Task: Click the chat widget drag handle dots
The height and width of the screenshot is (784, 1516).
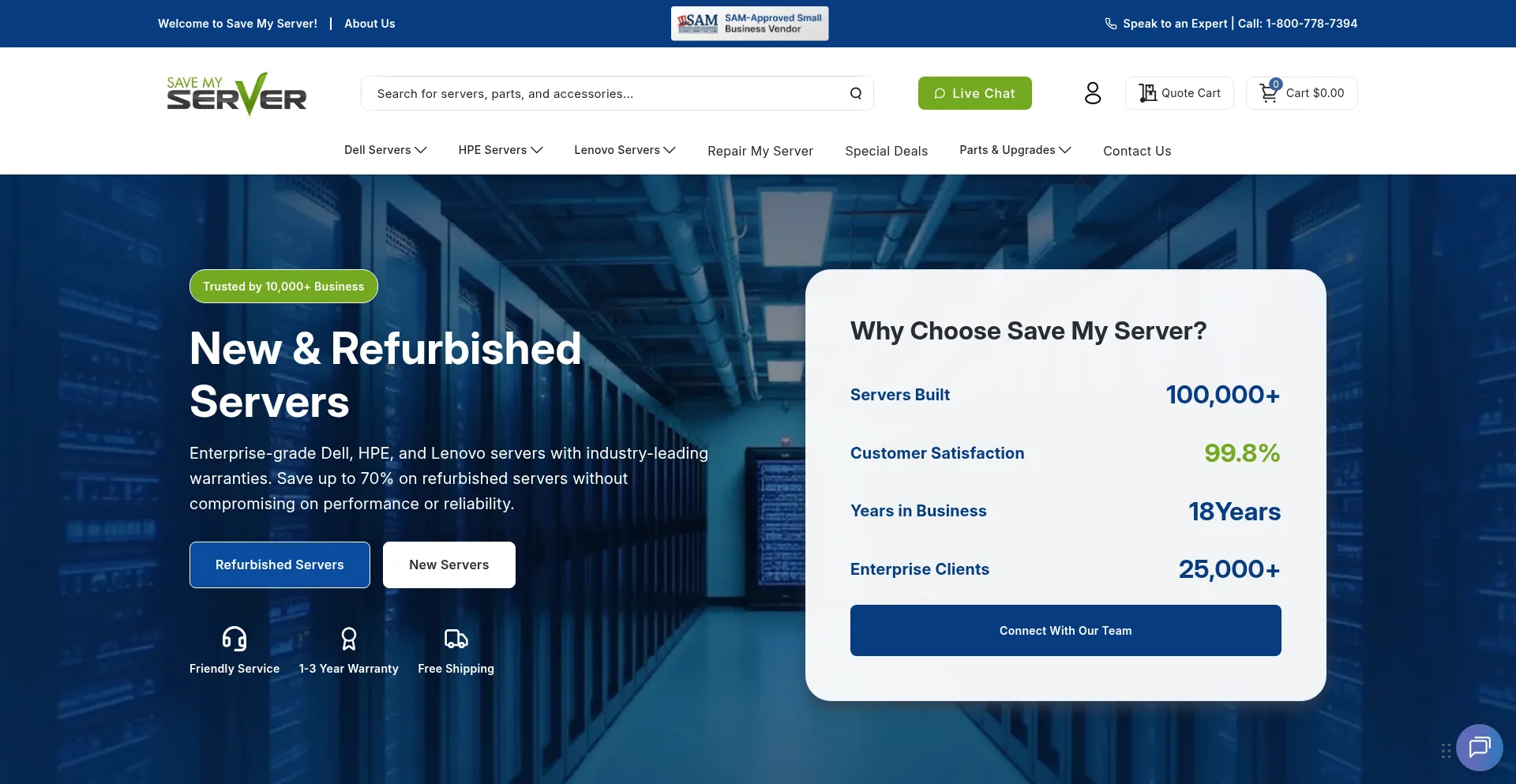Action: [1446, 751]
